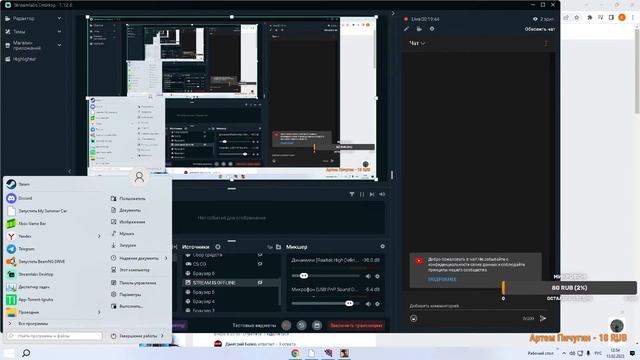This screenshot has height=360, width=640.
Task: Click the replay buffer button in the footer
Action: pyautogui.click(x=301, y=325)
